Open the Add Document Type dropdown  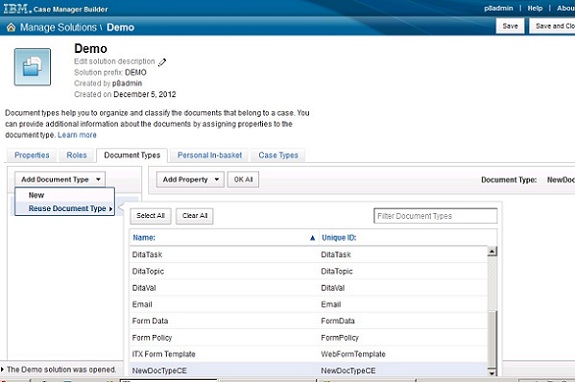tap(60, 179)
